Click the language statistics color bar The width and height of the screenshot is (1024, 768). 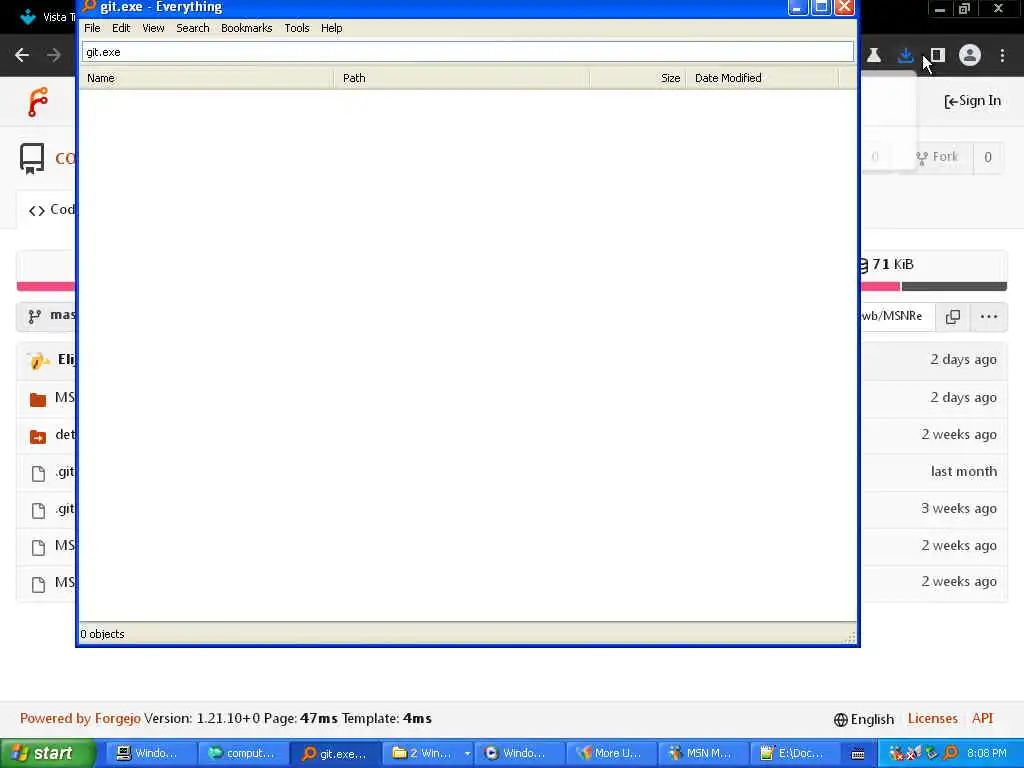pos(934,286)
